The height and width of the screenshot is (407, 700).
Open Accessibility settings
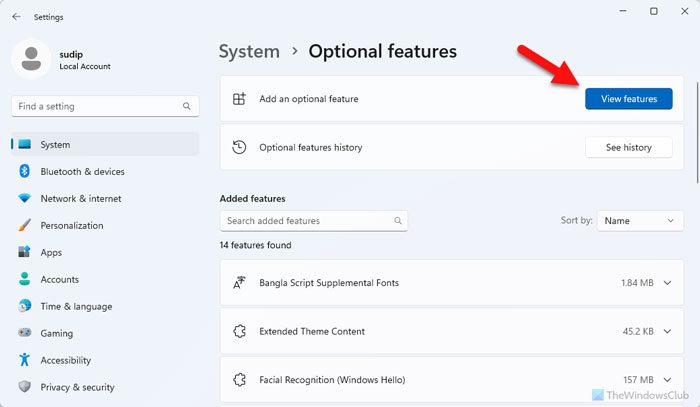coord(105,360)
